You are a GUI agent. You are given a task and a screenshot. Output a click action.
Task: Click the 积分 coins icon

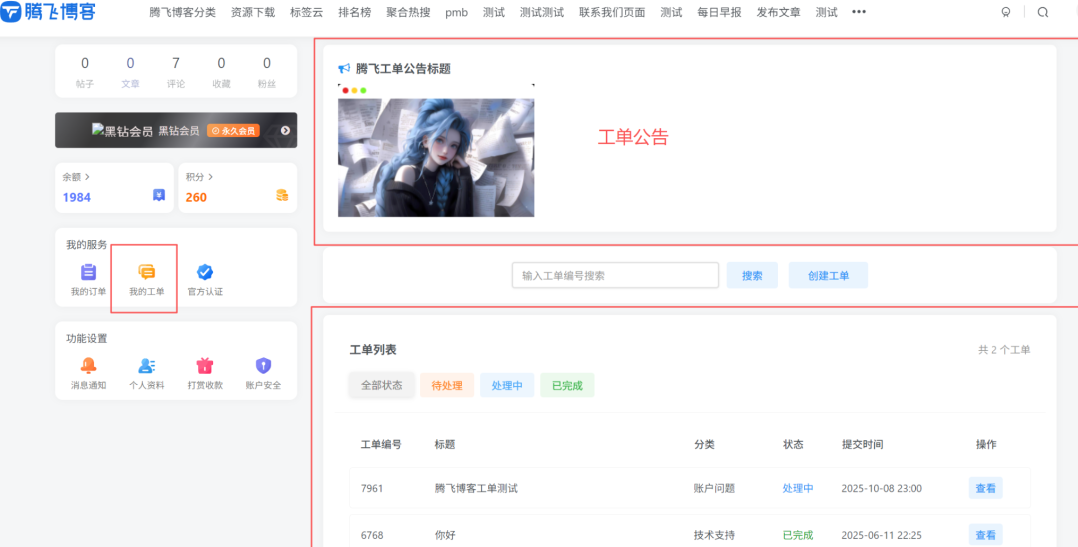[x=282, y=195]
